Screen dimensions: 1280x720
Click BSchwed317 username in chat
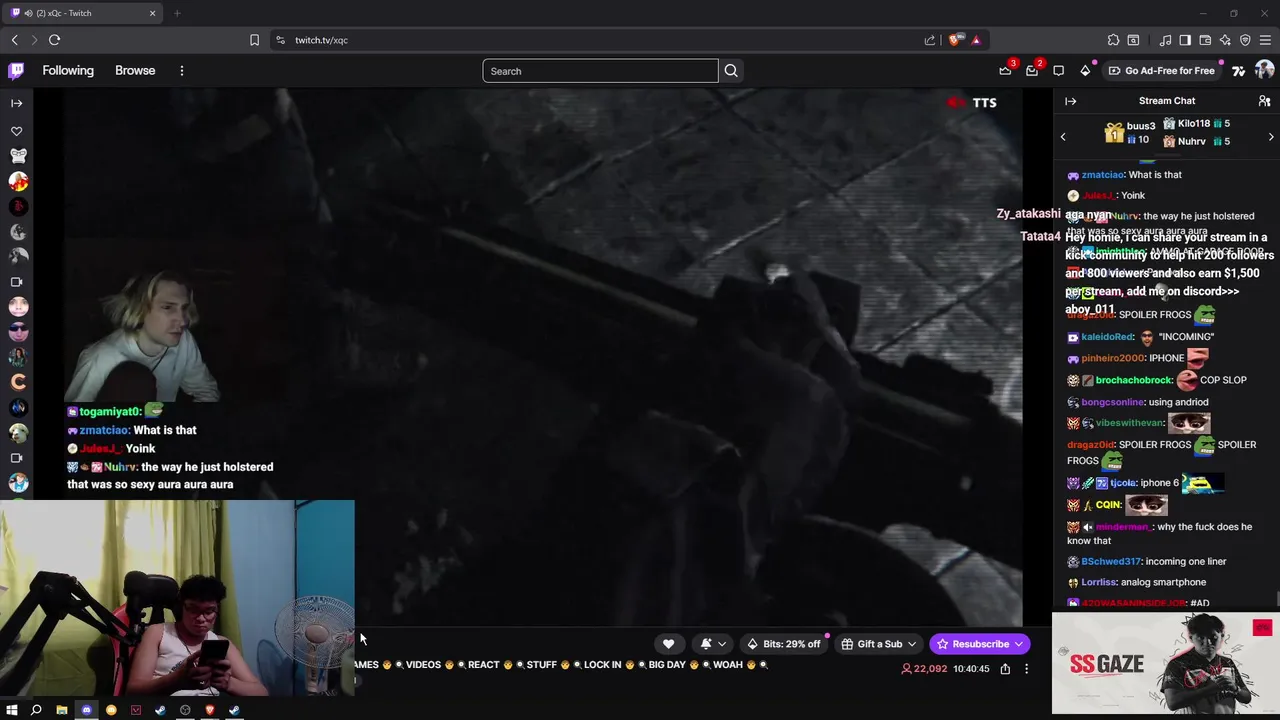coord(1111,562)
